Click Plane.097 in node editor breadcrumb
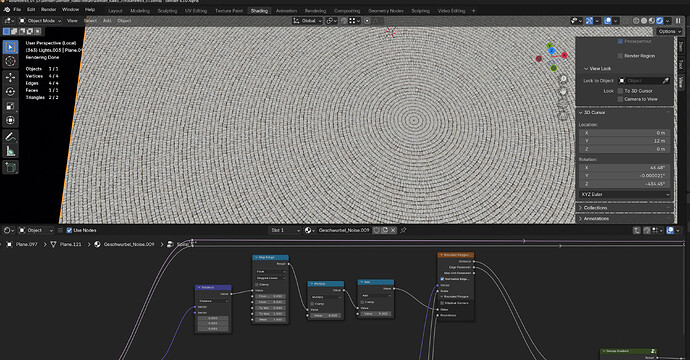Screen dimensions: 690x360 (27, 244)
